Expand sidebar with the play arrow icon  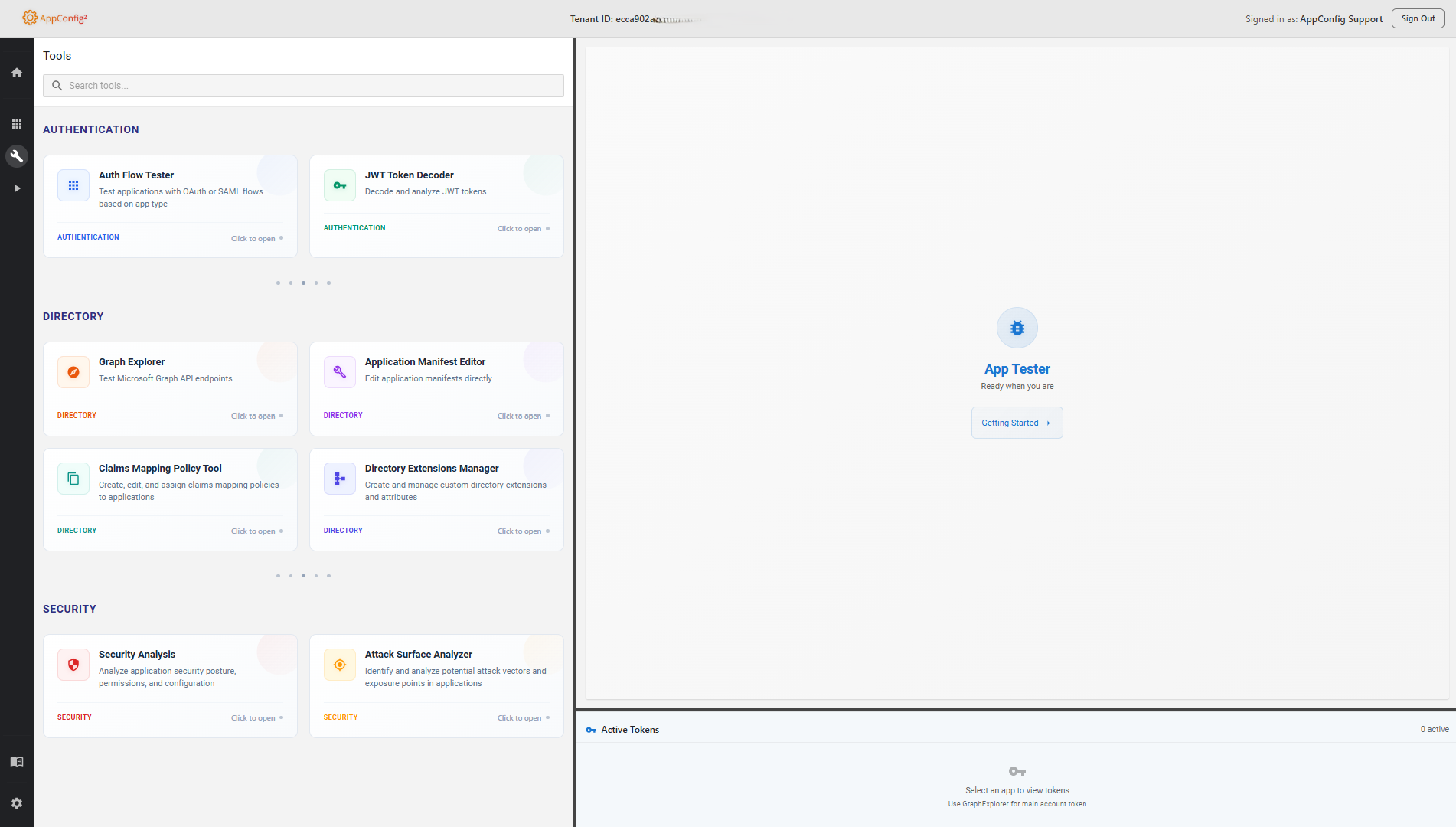coord(17,188)
